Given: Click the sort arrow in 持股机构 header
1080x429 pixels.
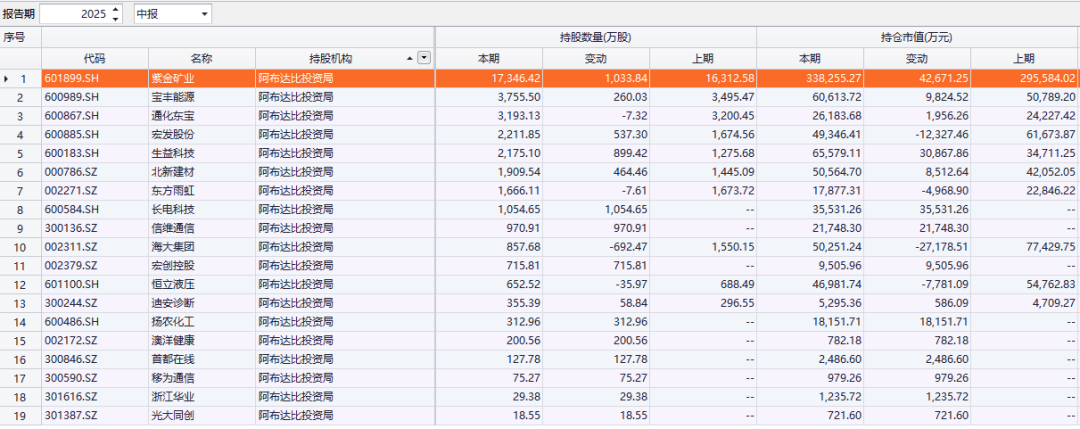Looking at the screenshot, I should (x=409, y=58).
